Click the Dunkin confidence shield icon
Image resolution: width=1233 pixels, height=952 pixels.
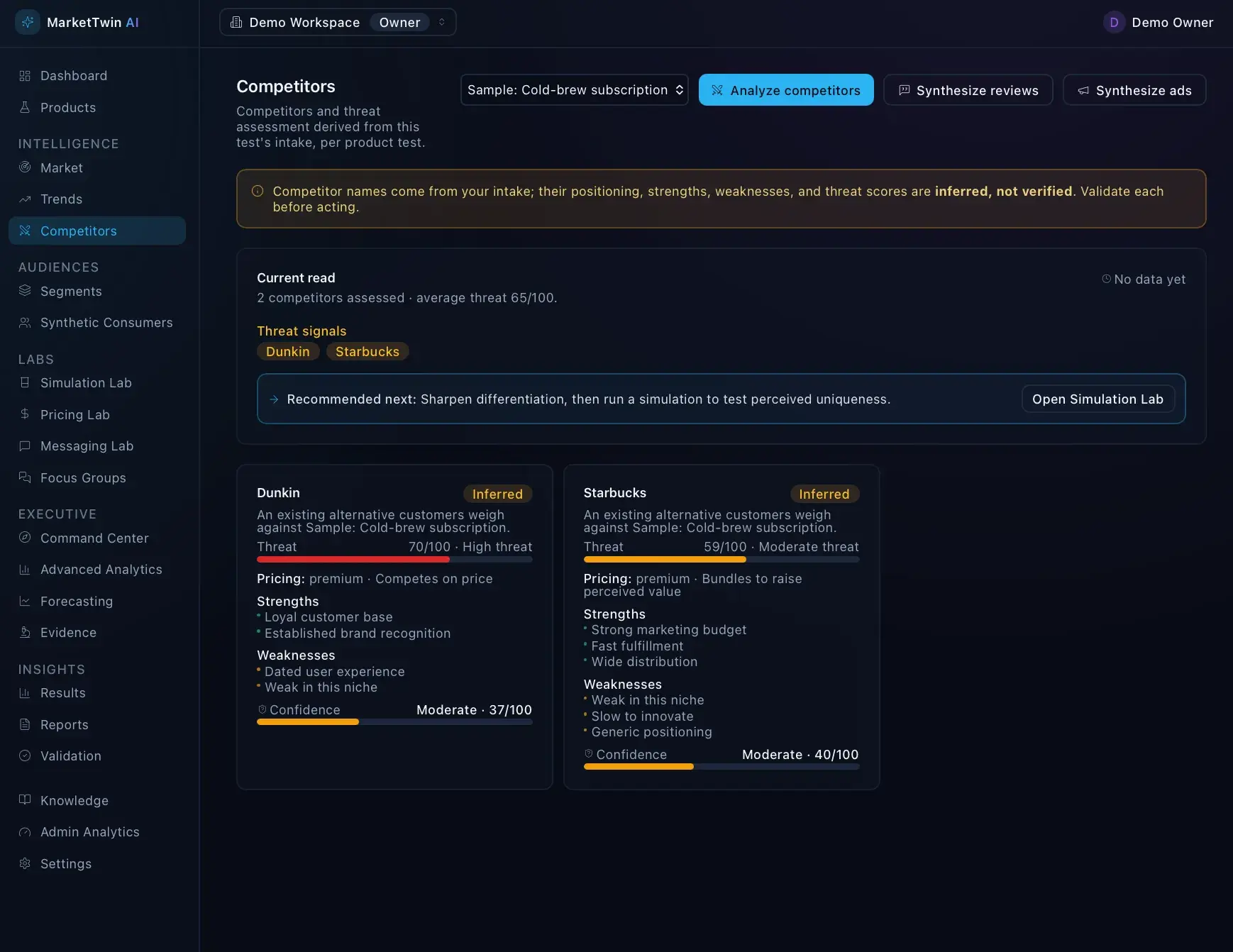click(x=262, y=709)
